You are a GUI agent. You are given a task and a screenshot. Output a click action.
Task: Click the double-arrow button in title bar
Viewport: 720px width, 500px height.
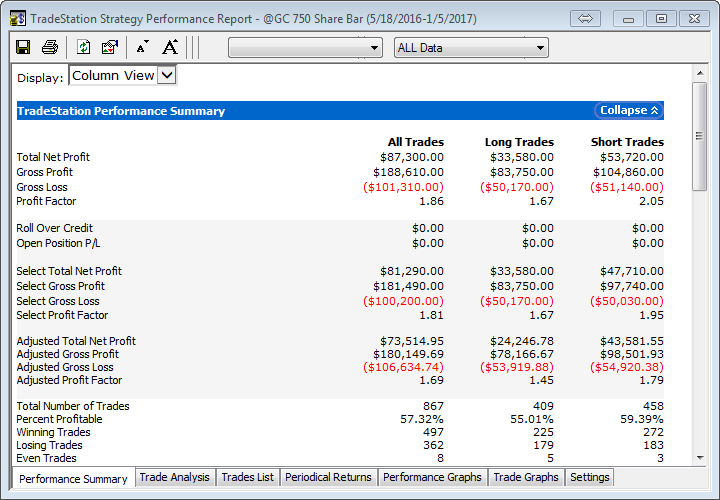coord(586,19)
